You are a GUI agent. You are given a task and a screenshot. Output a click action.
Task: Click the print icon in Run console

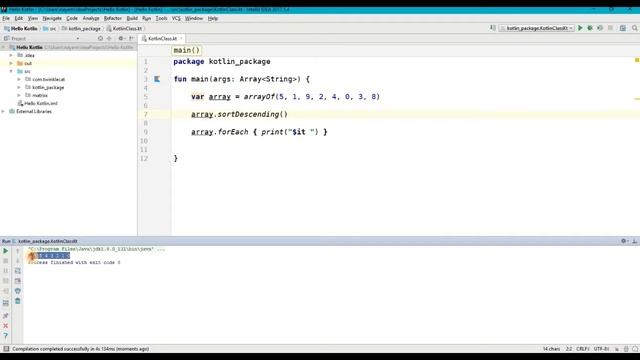tap(18, 291)
